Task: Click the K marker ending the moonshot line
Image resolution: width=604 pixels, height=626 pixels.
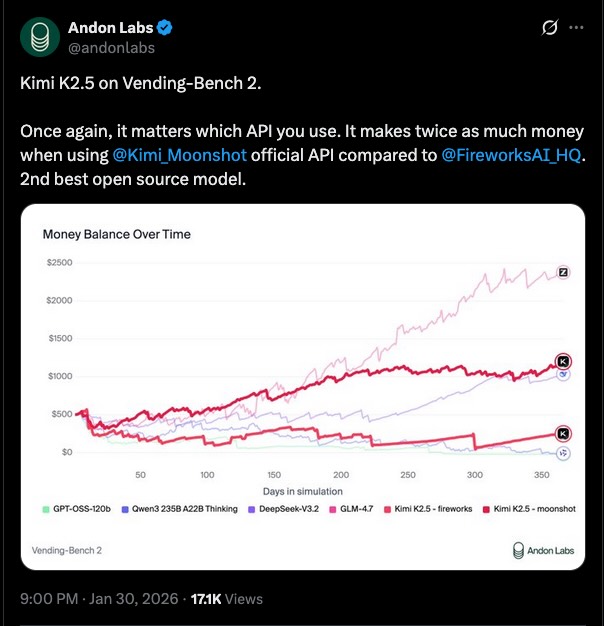Action: coord(563,361)
